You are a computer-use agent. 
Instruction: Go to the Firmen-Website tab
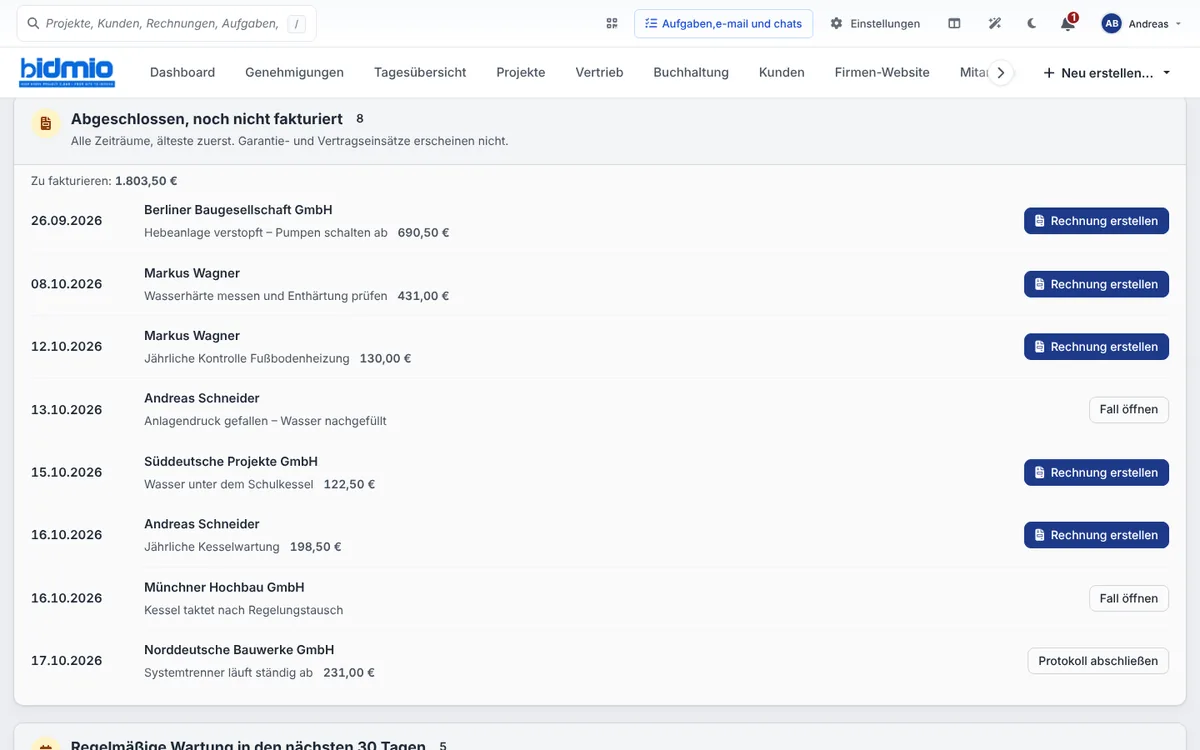(x=882, y=72)
